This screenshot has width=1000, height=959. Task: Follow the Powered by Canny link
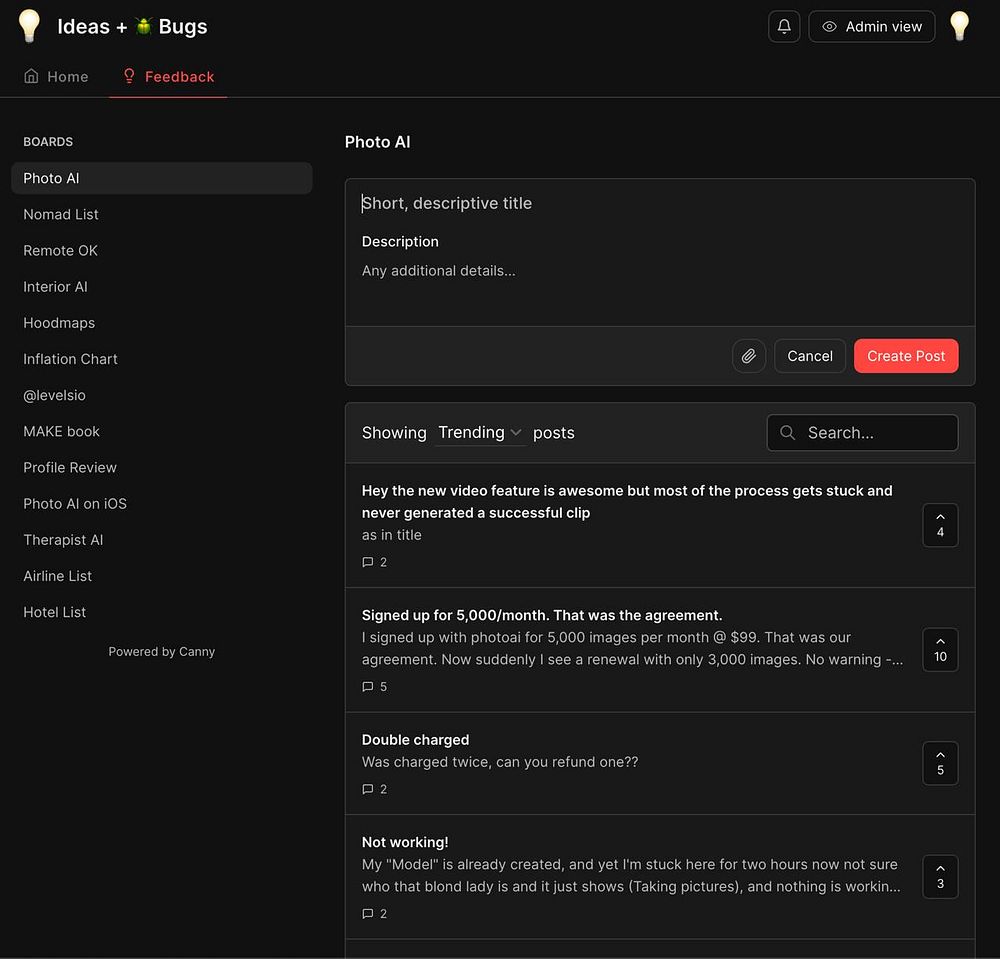(x=161, y=652)
